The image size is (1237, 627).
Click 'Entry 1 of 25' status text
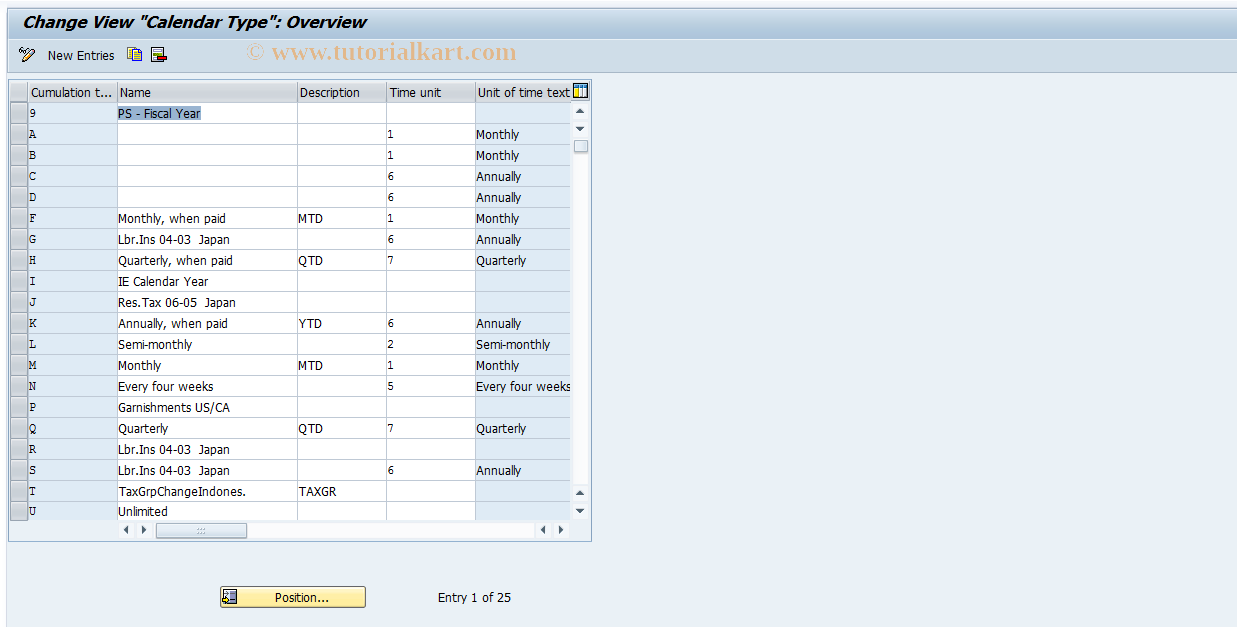[x=474, y=597]
